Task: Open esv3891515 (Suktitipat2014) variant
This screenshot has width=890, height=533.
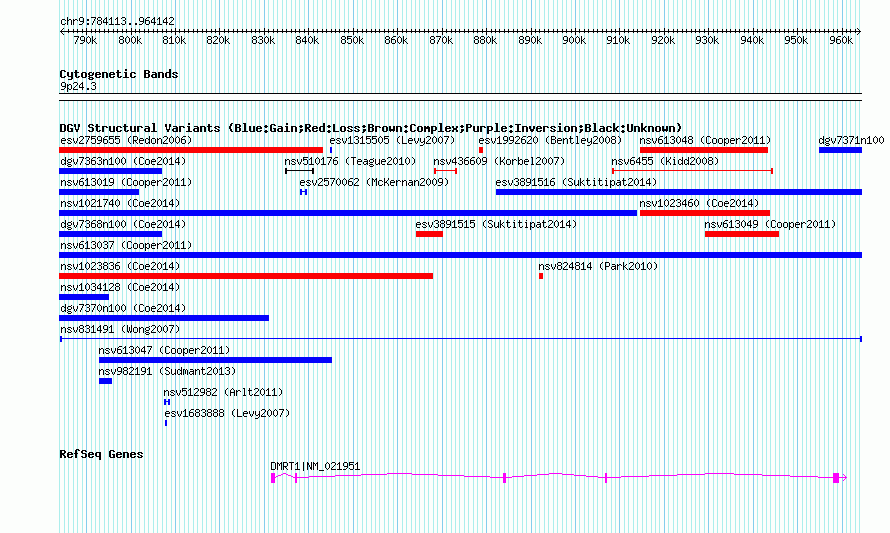Action: click(x=496, y=224)
